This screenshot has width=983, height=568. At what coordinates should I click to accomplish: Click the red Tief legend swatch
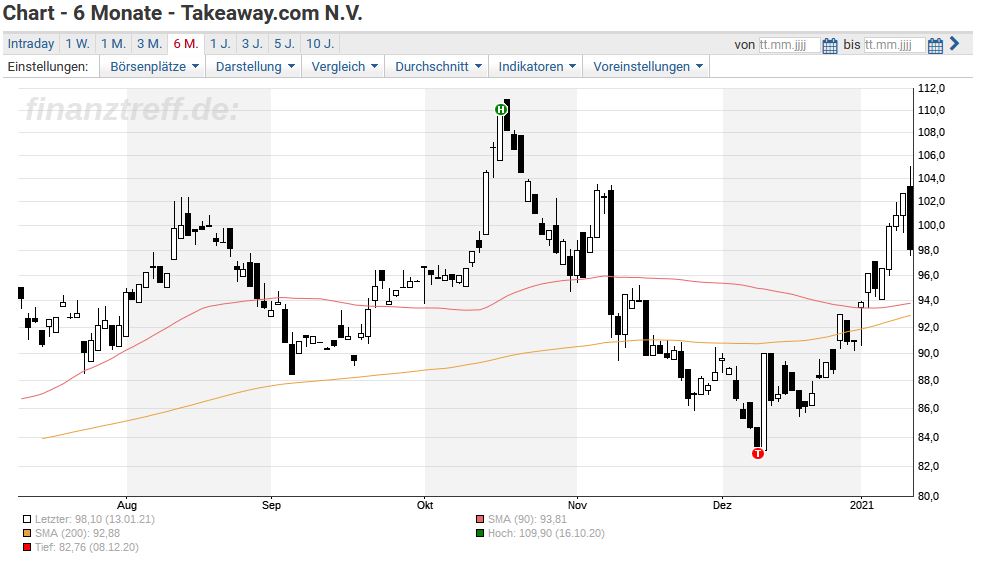27,547
